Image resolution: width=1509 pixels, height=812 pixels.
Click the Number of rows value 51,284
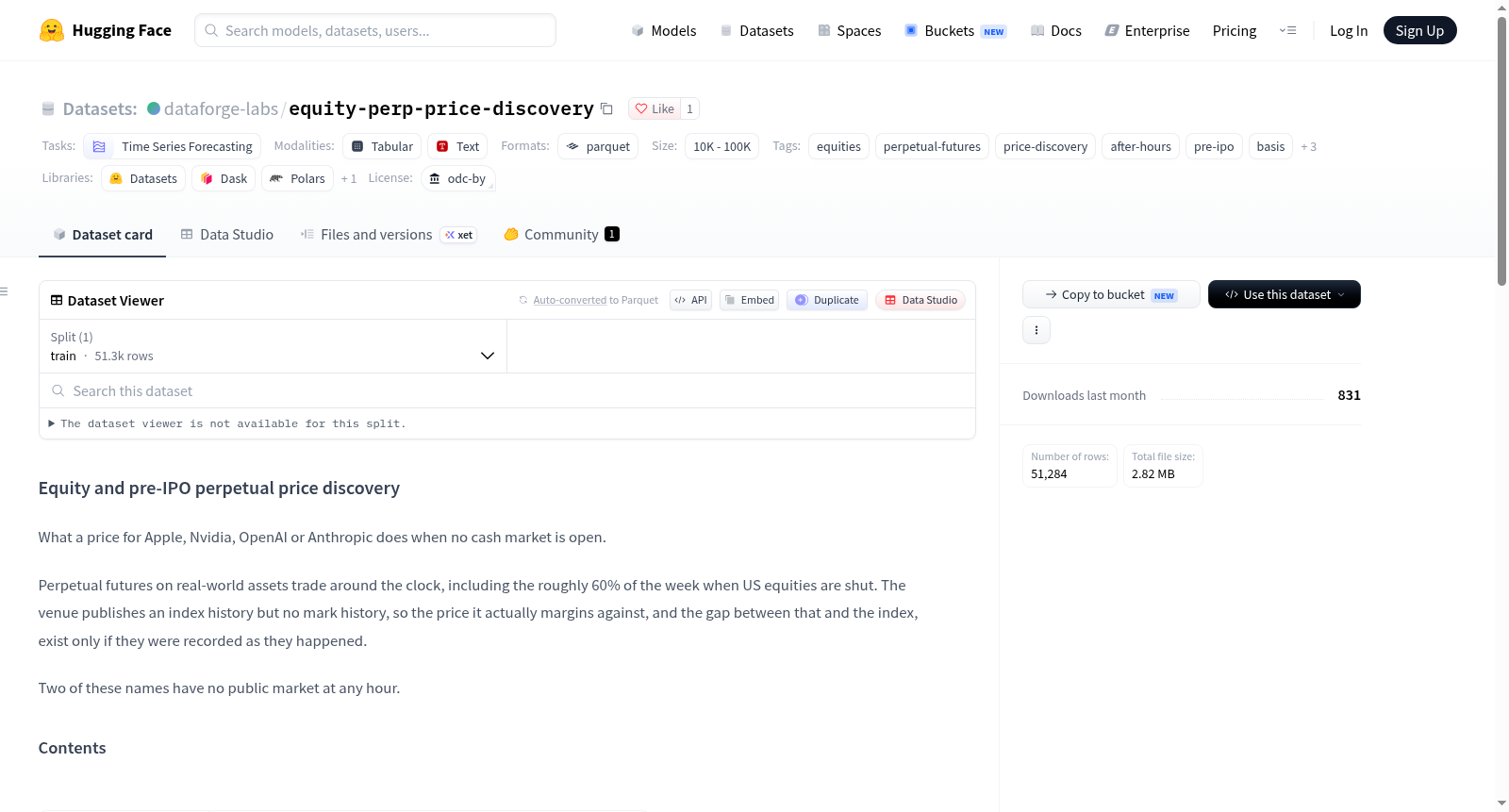tap(1049, 474)
